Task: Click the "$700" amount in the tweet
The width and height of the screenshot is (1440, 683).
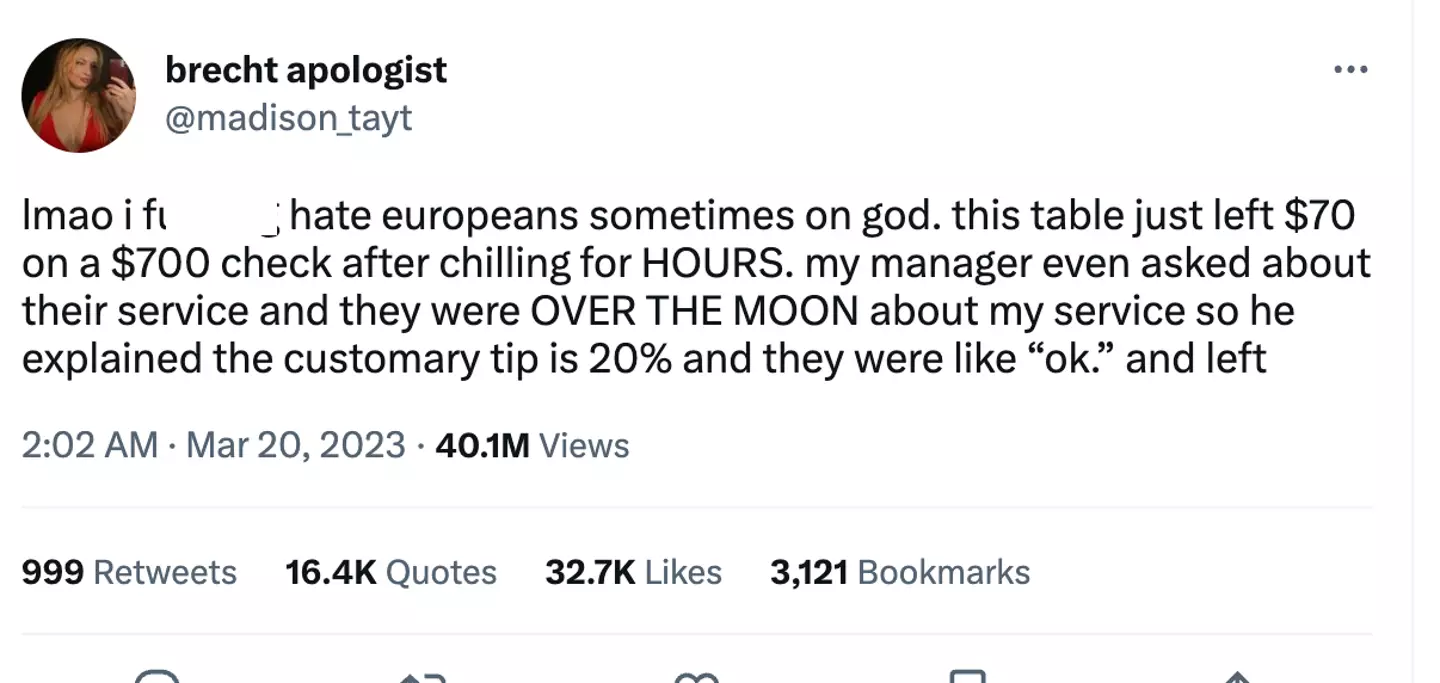Action: (161, 263)
